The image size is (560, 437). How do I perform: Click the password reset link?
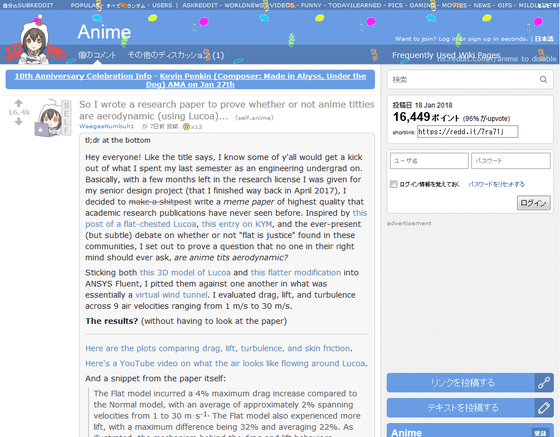click(x=496, y=184)
